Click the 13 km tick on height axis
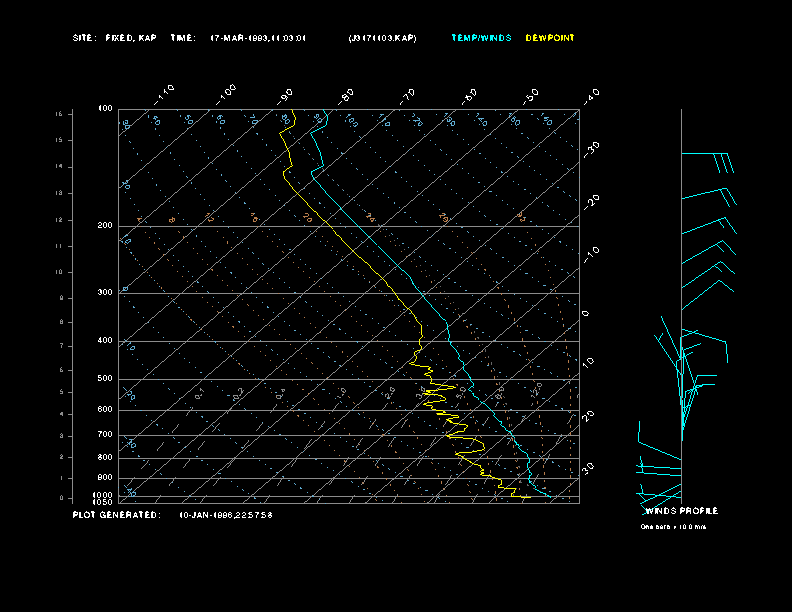Image resolution: width=792 pixels, height=612 pixels. 60,193
